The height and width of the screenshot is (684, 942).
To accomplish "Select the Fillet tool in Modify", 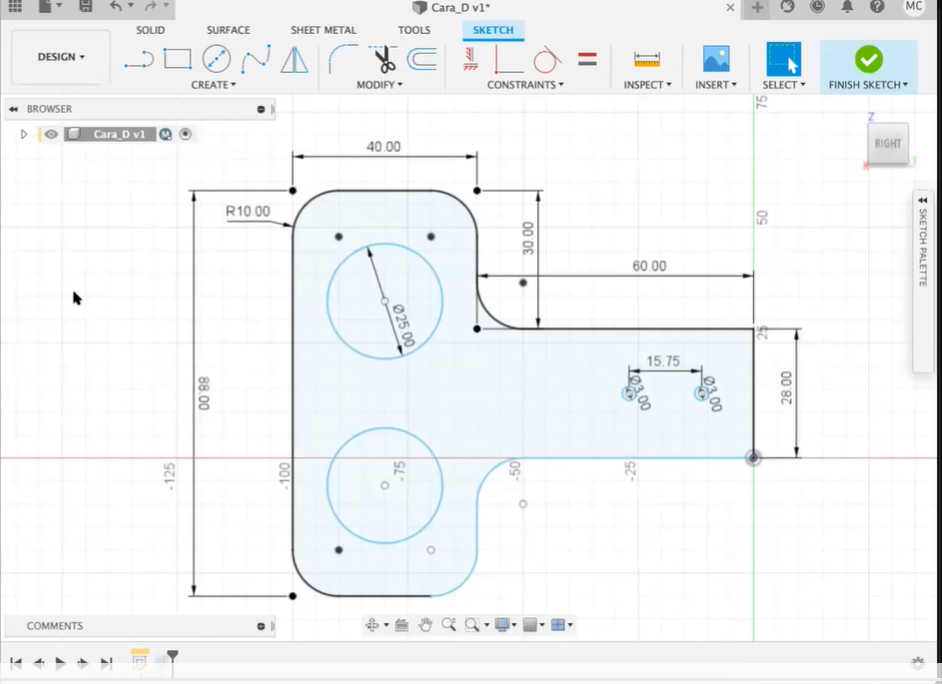I will click(343, 59).
